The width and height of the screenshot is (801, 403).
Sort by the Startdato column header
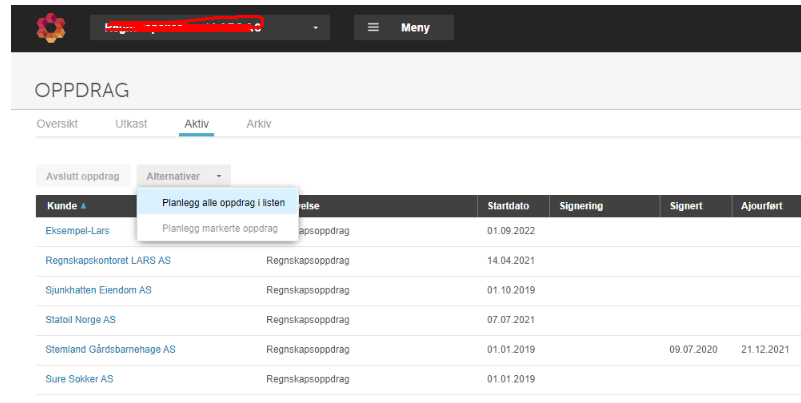(x=508, y=206)
